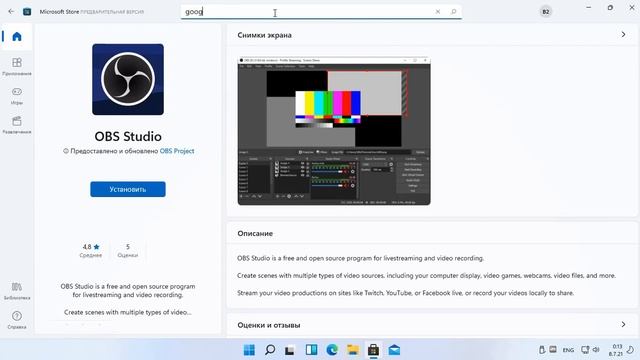Open the OBS Studio screenshot thumbnail

click(334, 131)
